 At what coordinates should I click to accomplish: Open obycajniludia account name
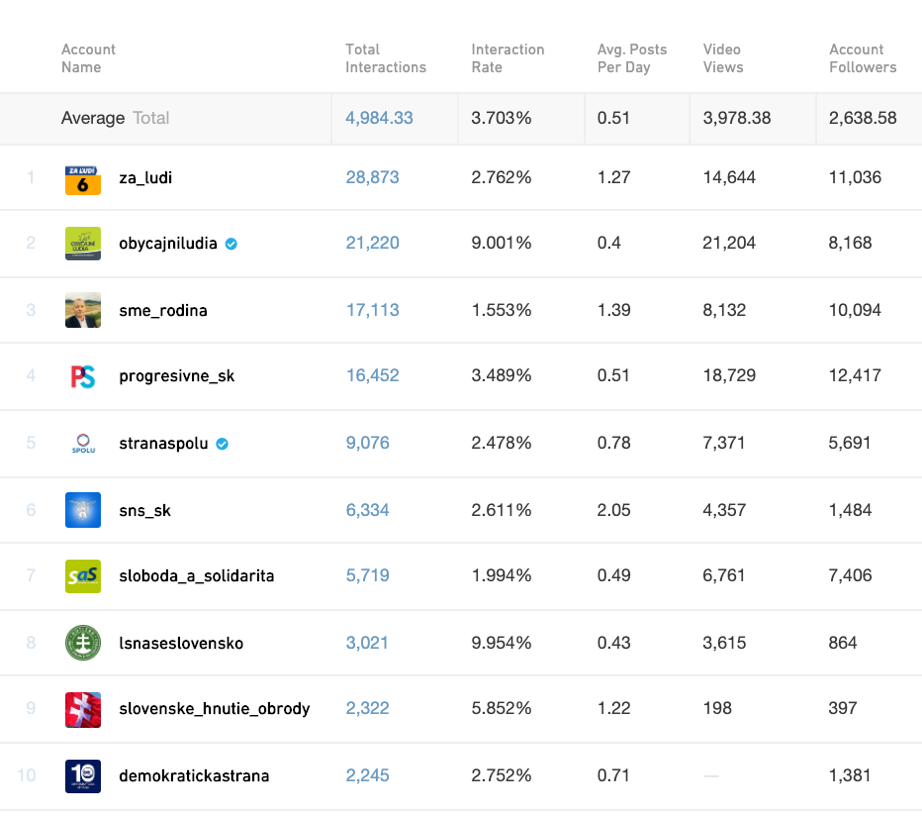click(168, 244)
